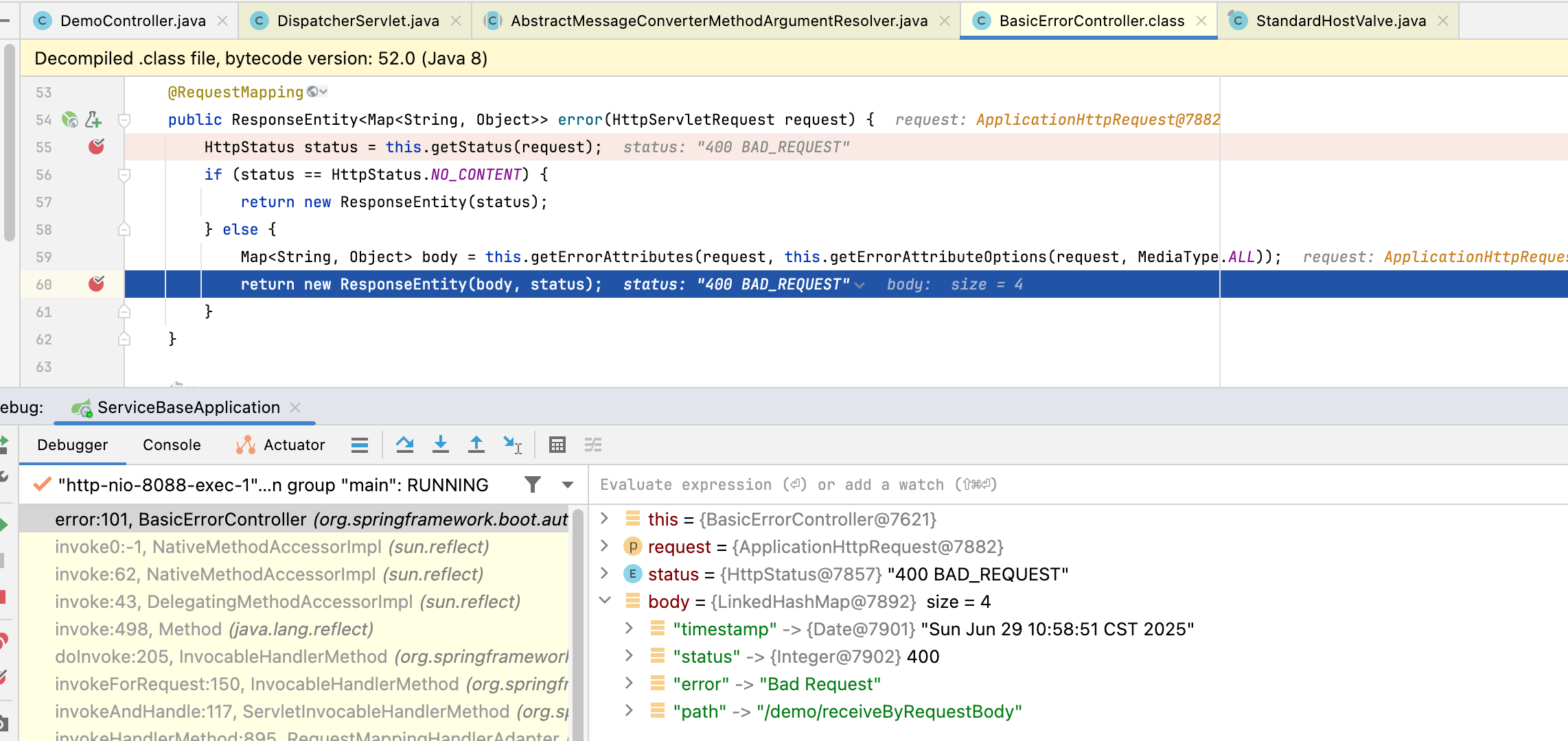Open the Actuator tab
Image resolution: width=1568 pixels, height=741 pixels.
click(x=294, y=445)
